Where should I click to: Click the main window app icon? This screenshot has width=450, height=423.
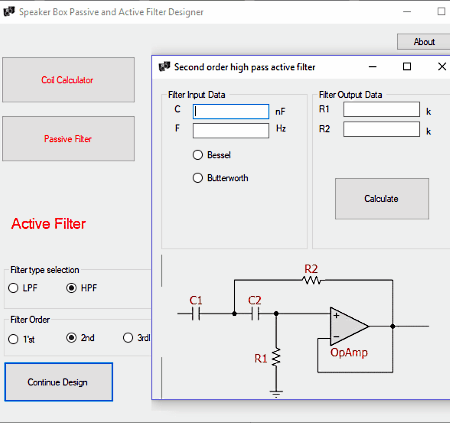point(9,12)
